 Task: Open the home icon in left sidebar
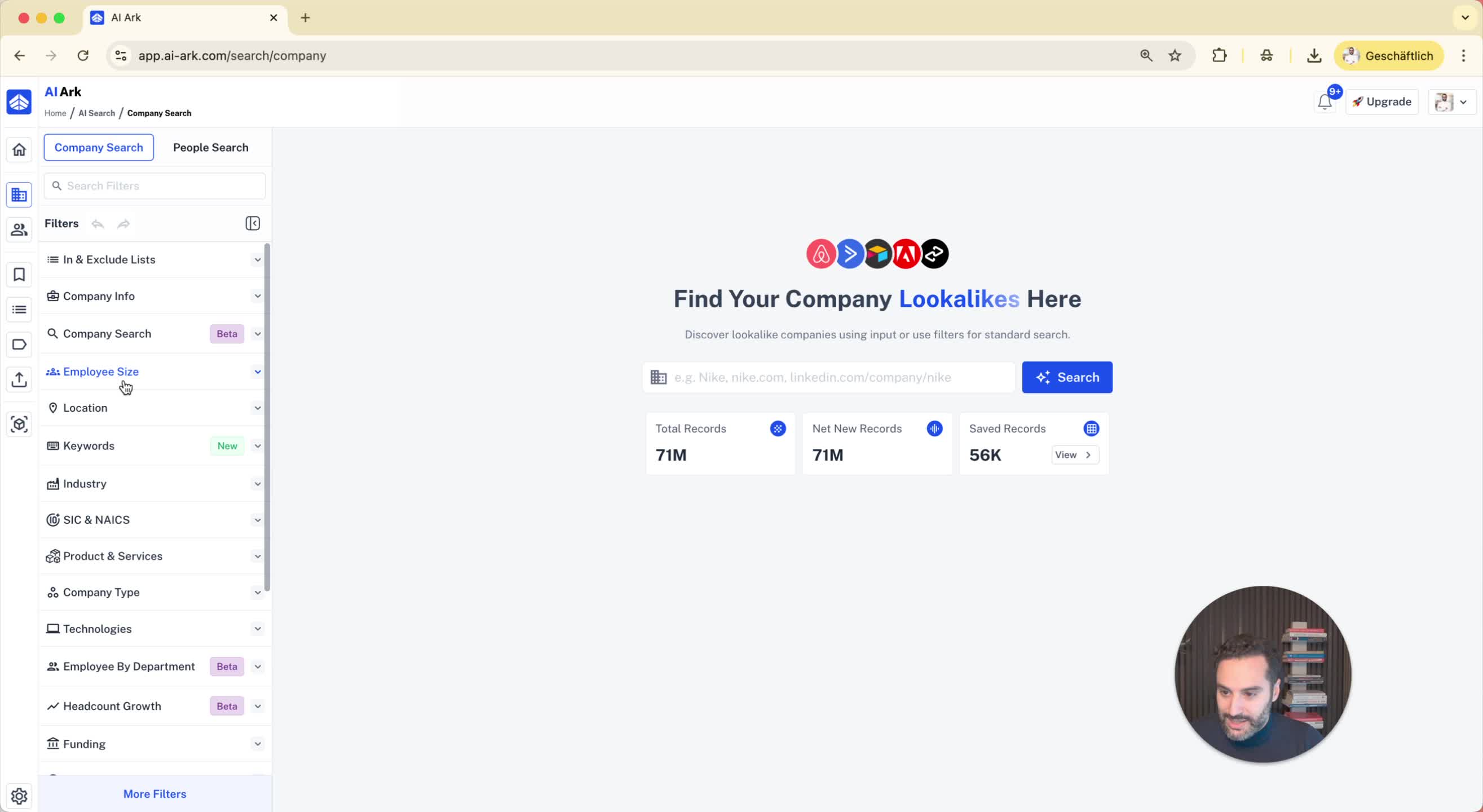pos(19,150)
